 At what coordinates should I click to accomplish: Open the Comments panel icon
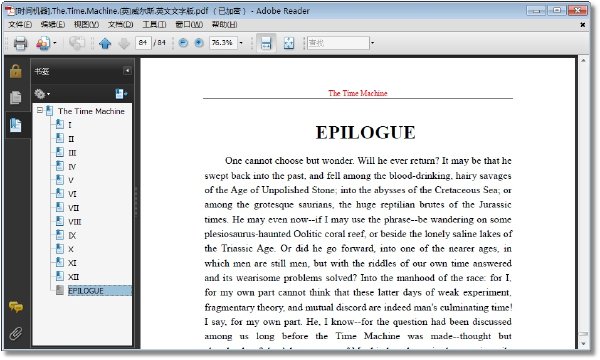[16, 307]
